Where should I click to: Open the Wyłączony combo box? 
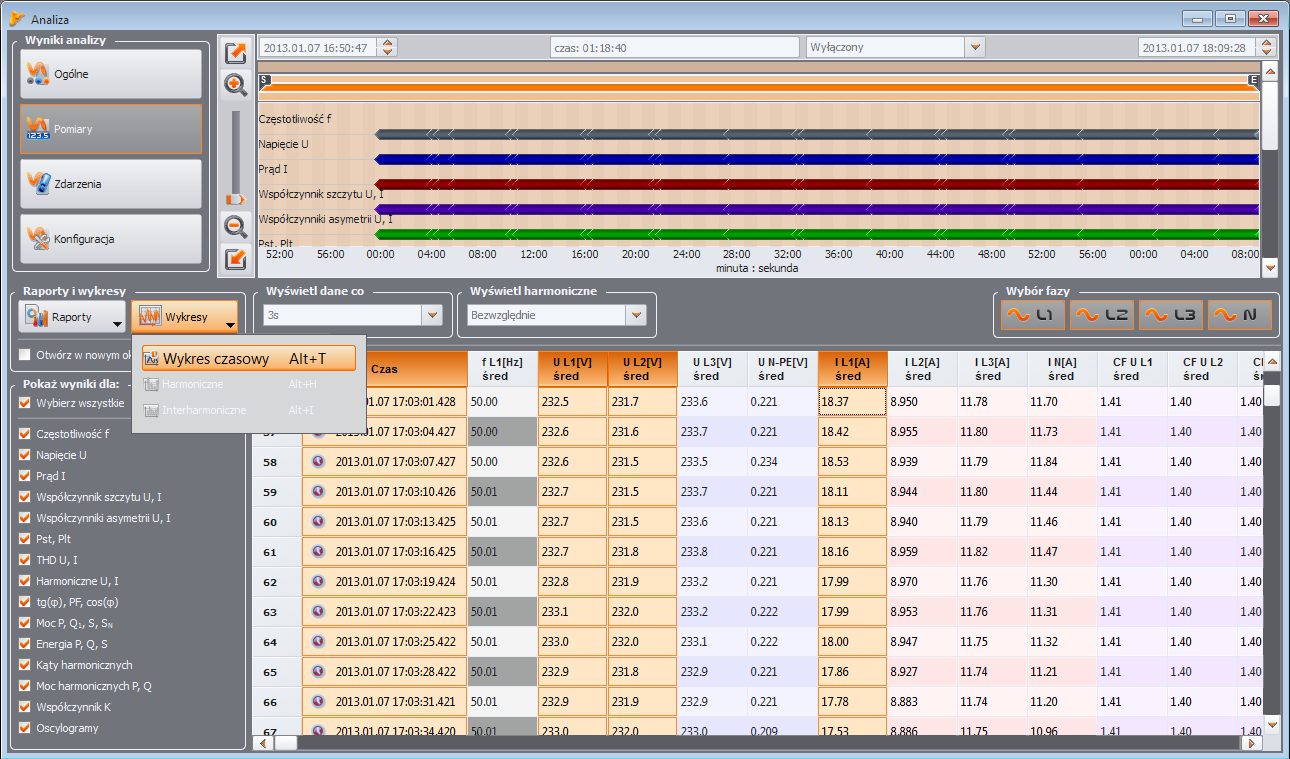point(896,47)
